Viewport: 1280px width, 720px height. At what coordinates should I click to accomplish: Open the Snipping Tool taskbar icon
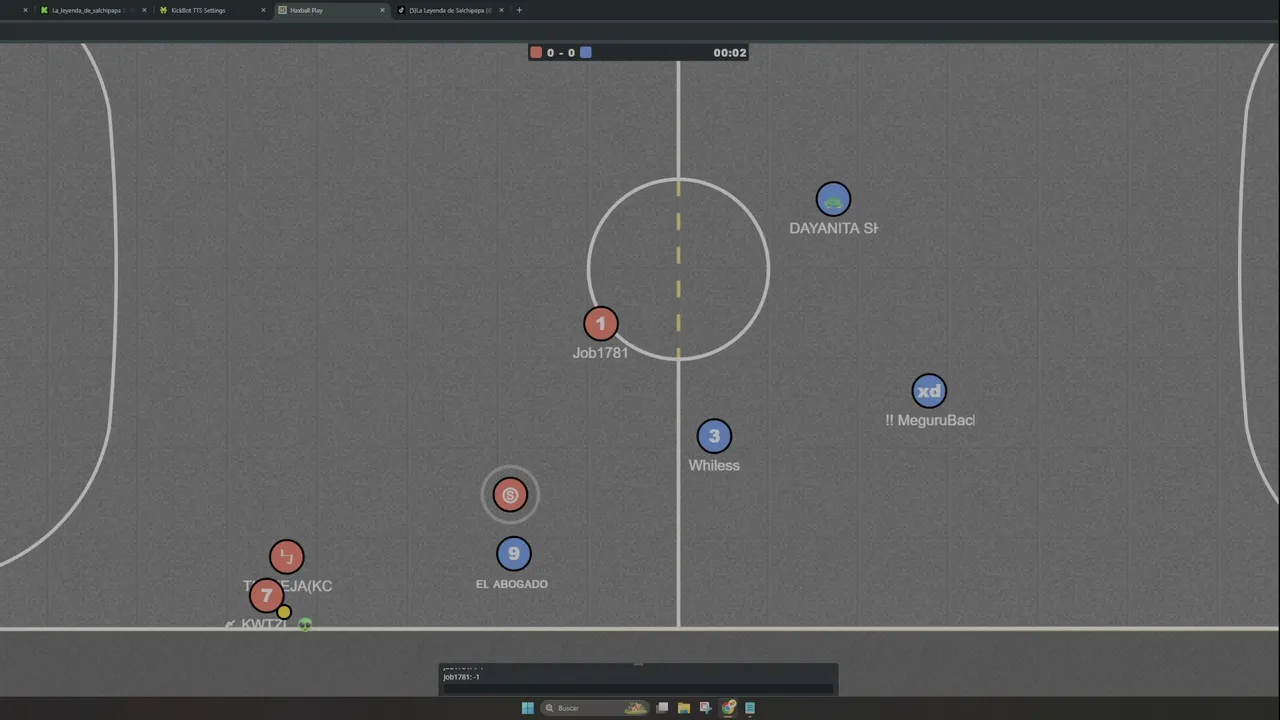[x=706, y=708]
